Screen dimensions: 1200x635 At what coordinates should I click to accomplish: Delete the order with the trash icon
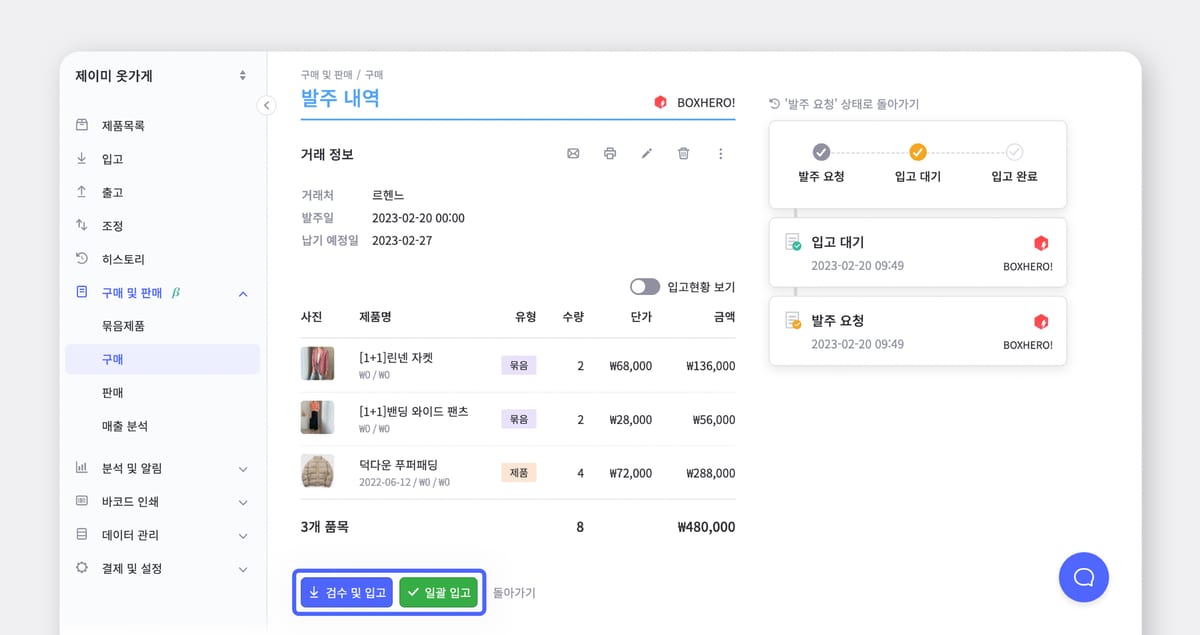click(x=683, y=153)
